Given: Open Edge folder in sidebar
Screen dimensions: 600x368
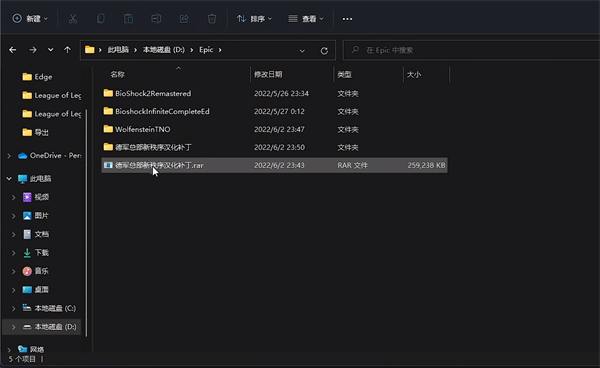Looking at the screenshot, I should [x=38, y=77].
